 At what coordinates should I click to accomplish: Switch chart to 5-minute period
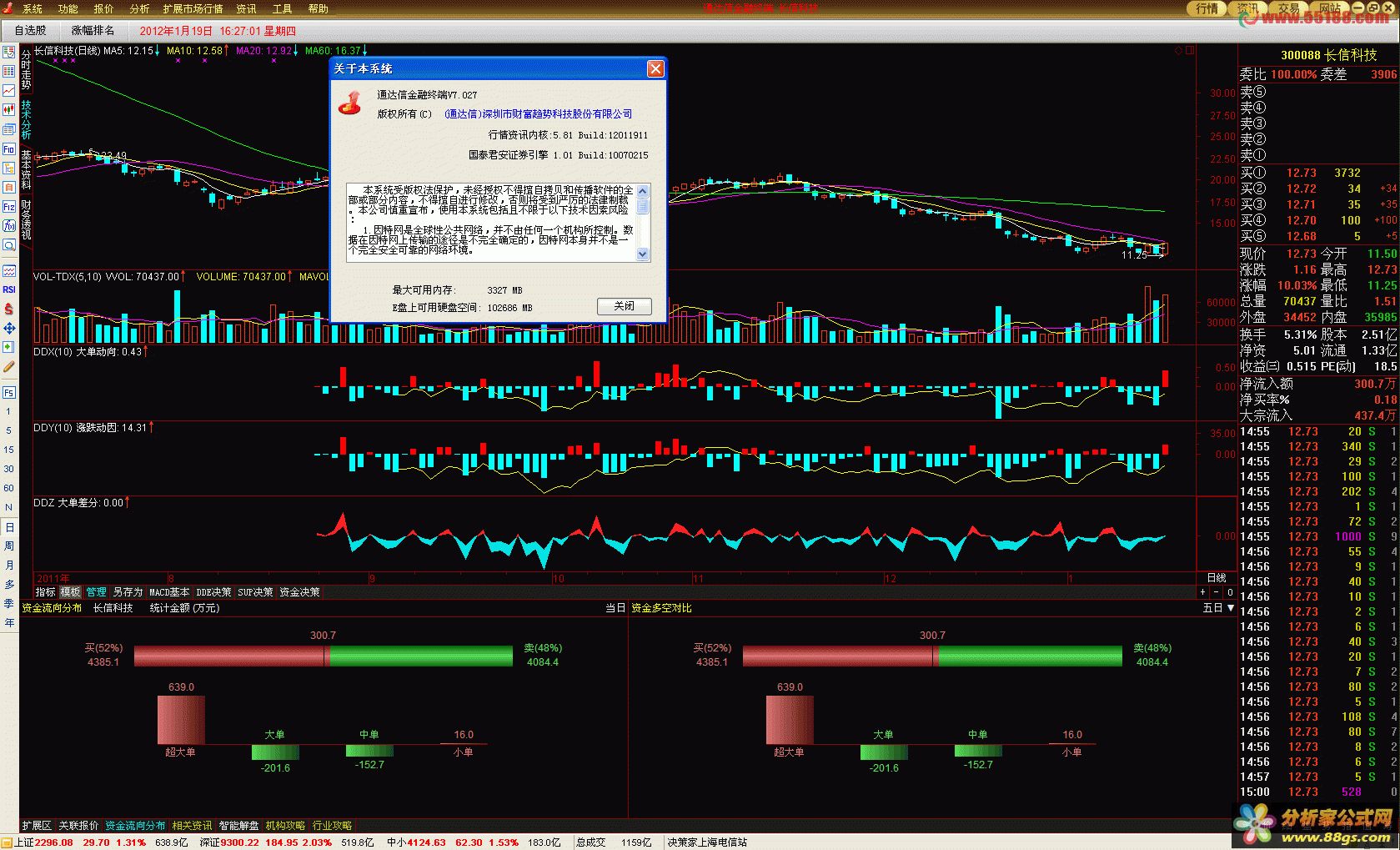coord(9,430)
